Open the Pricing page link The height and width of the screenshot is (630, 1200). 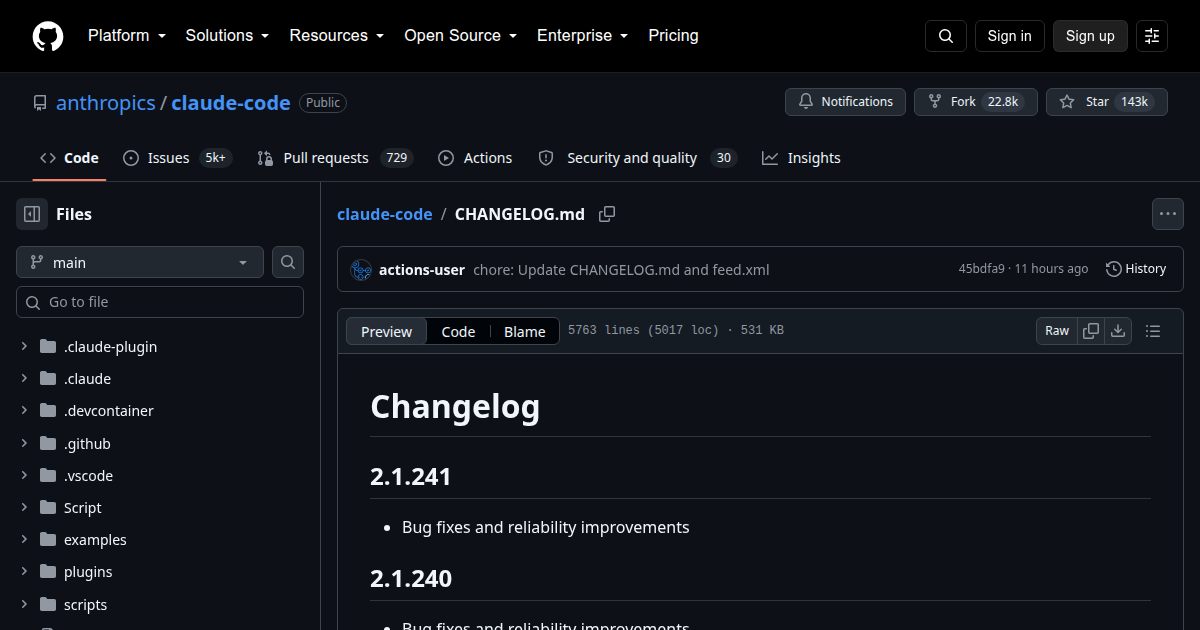pyautogui.click(x=673, y=36)
